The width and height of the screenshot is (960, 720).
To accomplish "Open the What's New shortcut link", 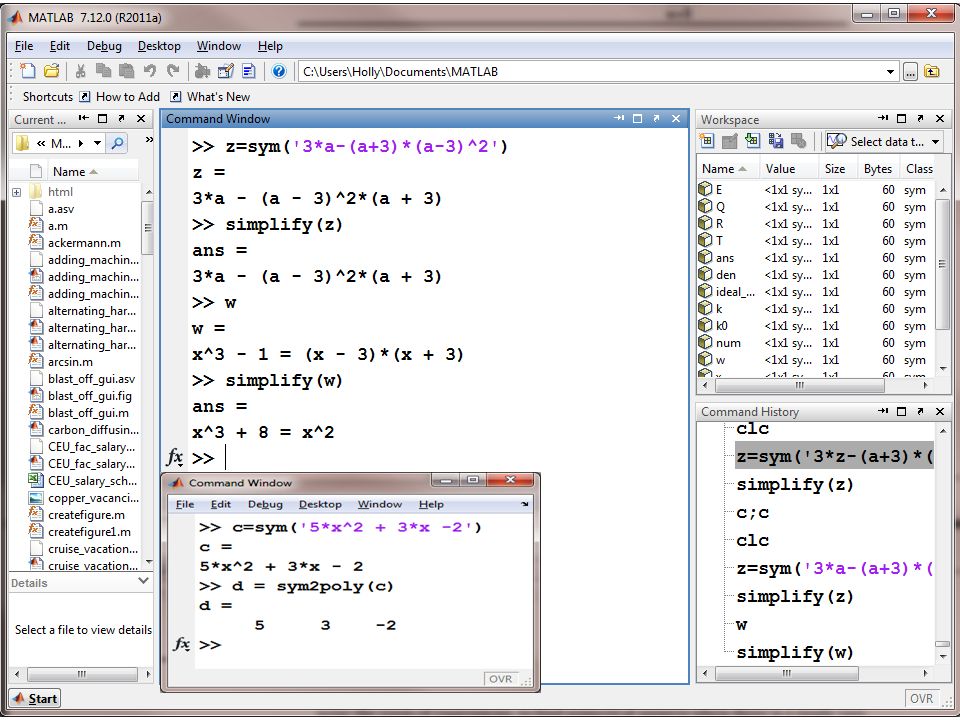I will tap(210, 97).
